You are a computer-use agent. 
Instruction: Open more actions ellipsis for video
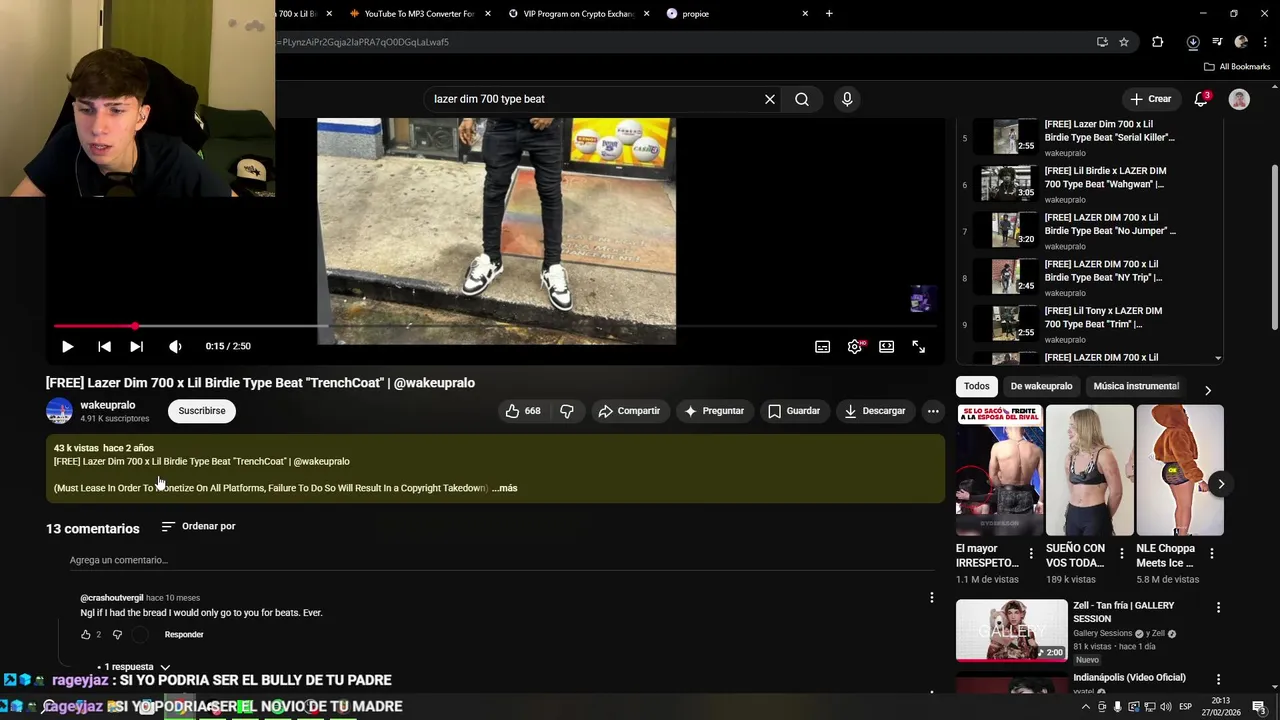click(933, 411)
